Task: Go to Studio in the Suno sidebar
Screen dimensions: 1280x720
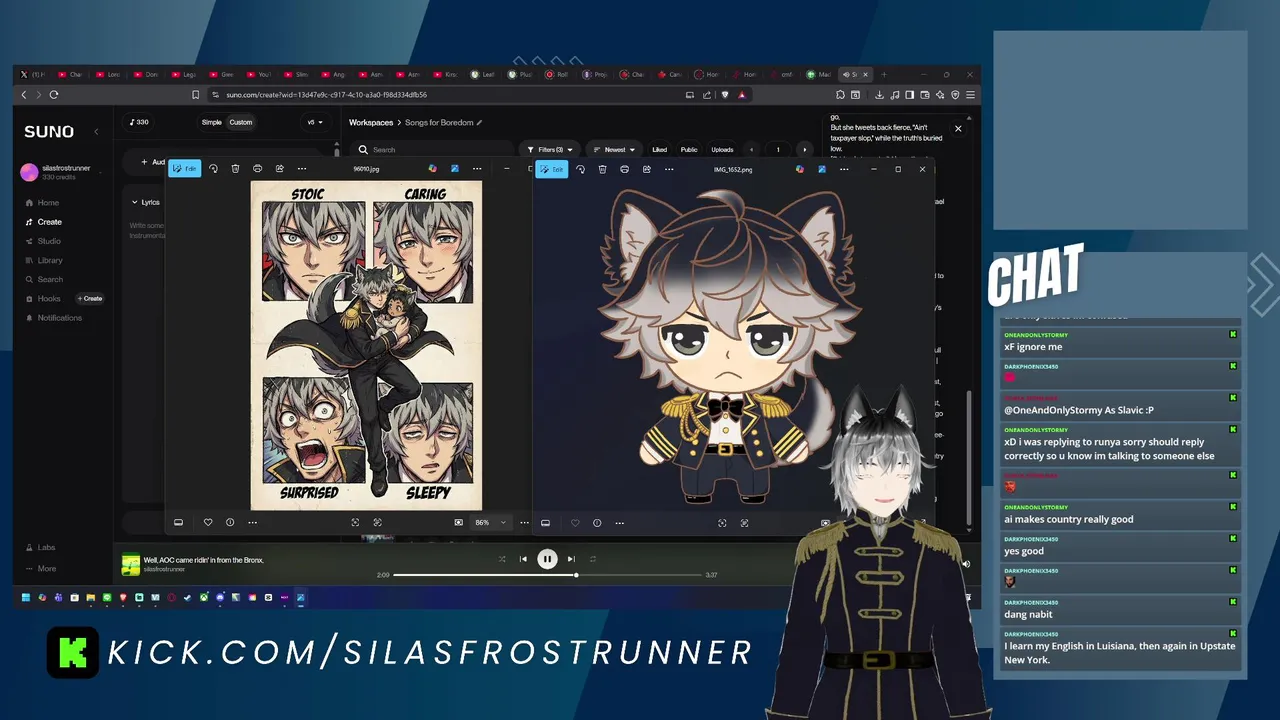Action: coord(43,241)
